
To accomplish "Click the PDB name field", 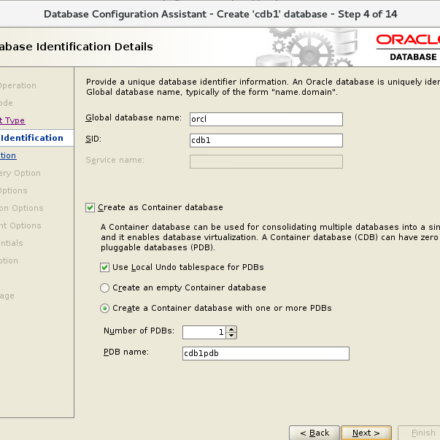I will point(266,353).
